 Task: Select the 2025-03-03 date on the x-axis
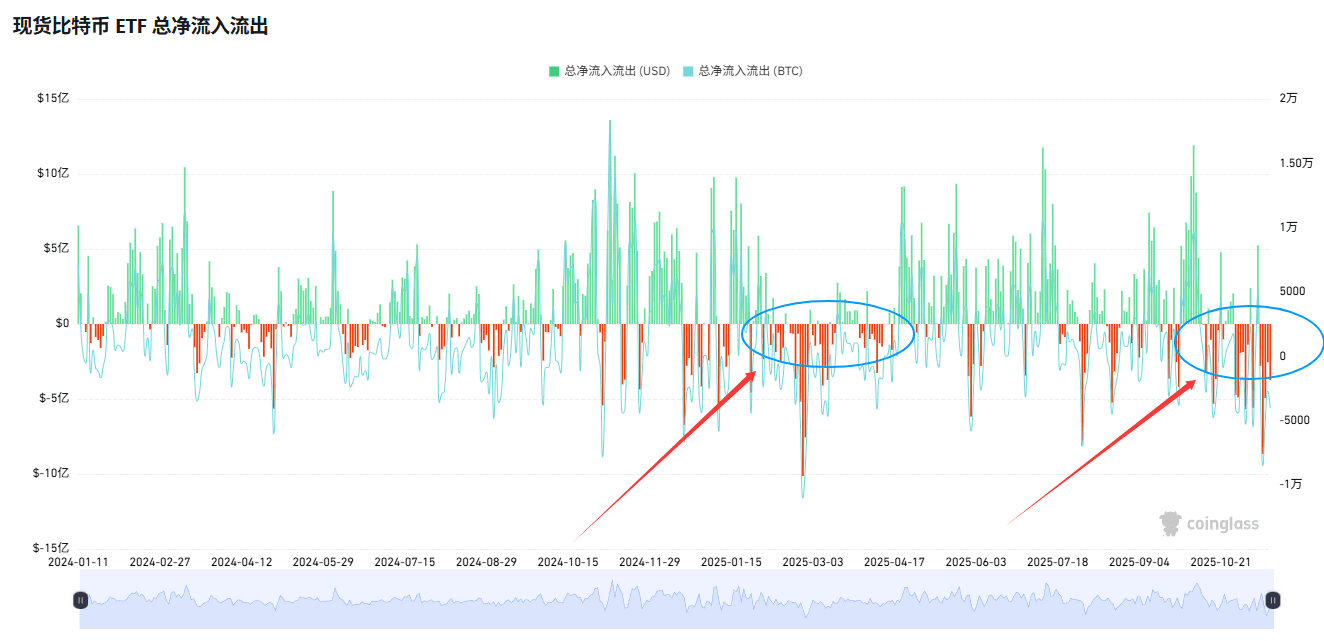(812, 562)
